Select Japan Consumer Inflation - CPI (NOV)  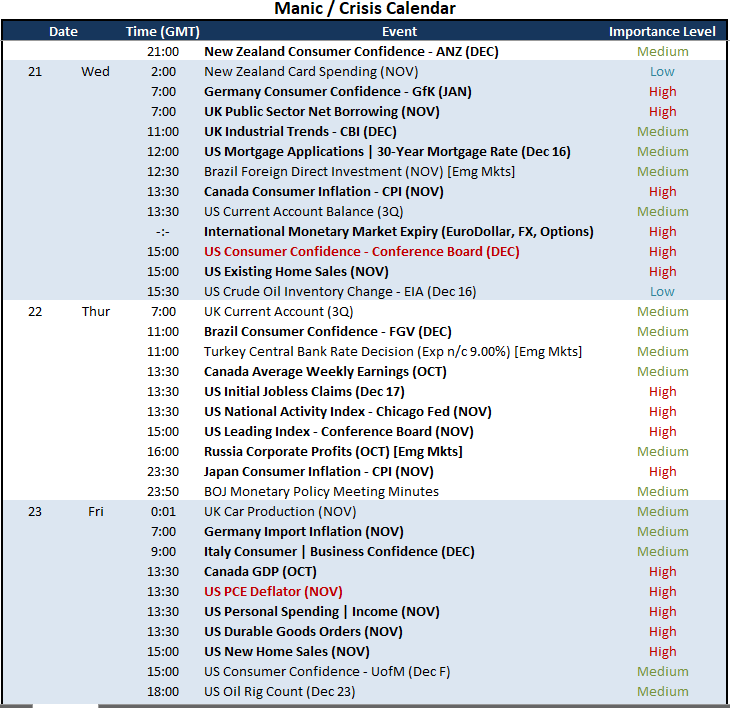[x=318, y=472]
